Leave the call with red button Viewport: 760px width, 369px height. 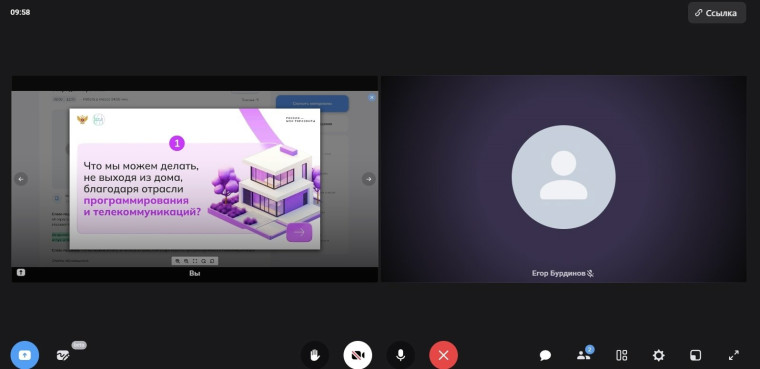tap(443, 355)
